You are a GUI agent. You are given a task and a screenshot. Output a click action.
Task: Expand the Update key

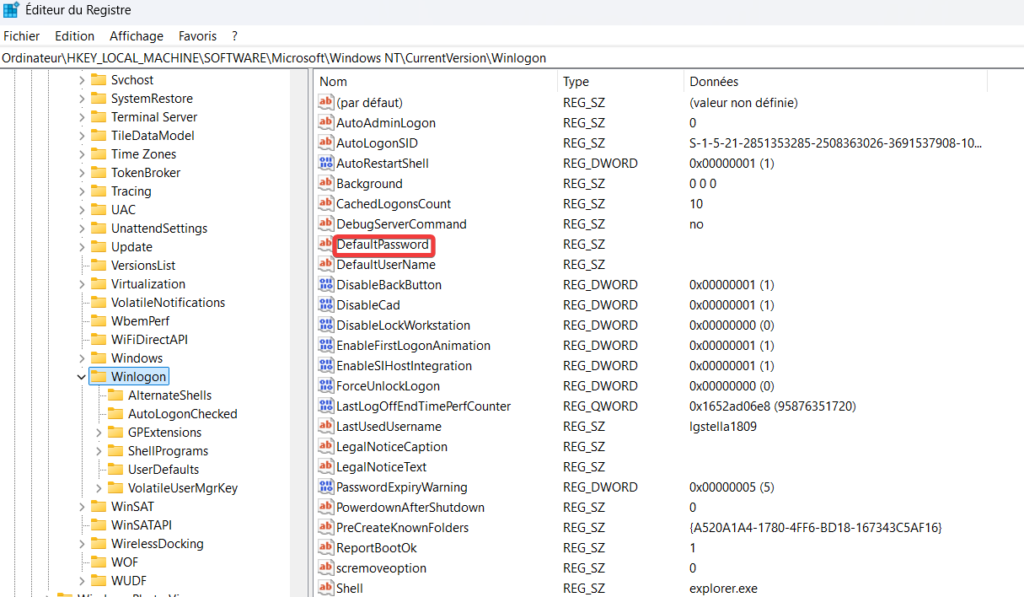pos(82,247)
